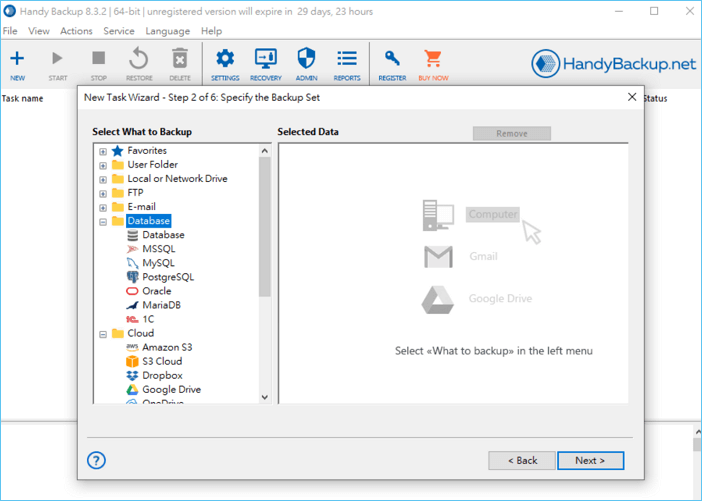The height and width of the screenshot is (501, 702).
Task: Open the Actions menu
Action: click(76, 31)
